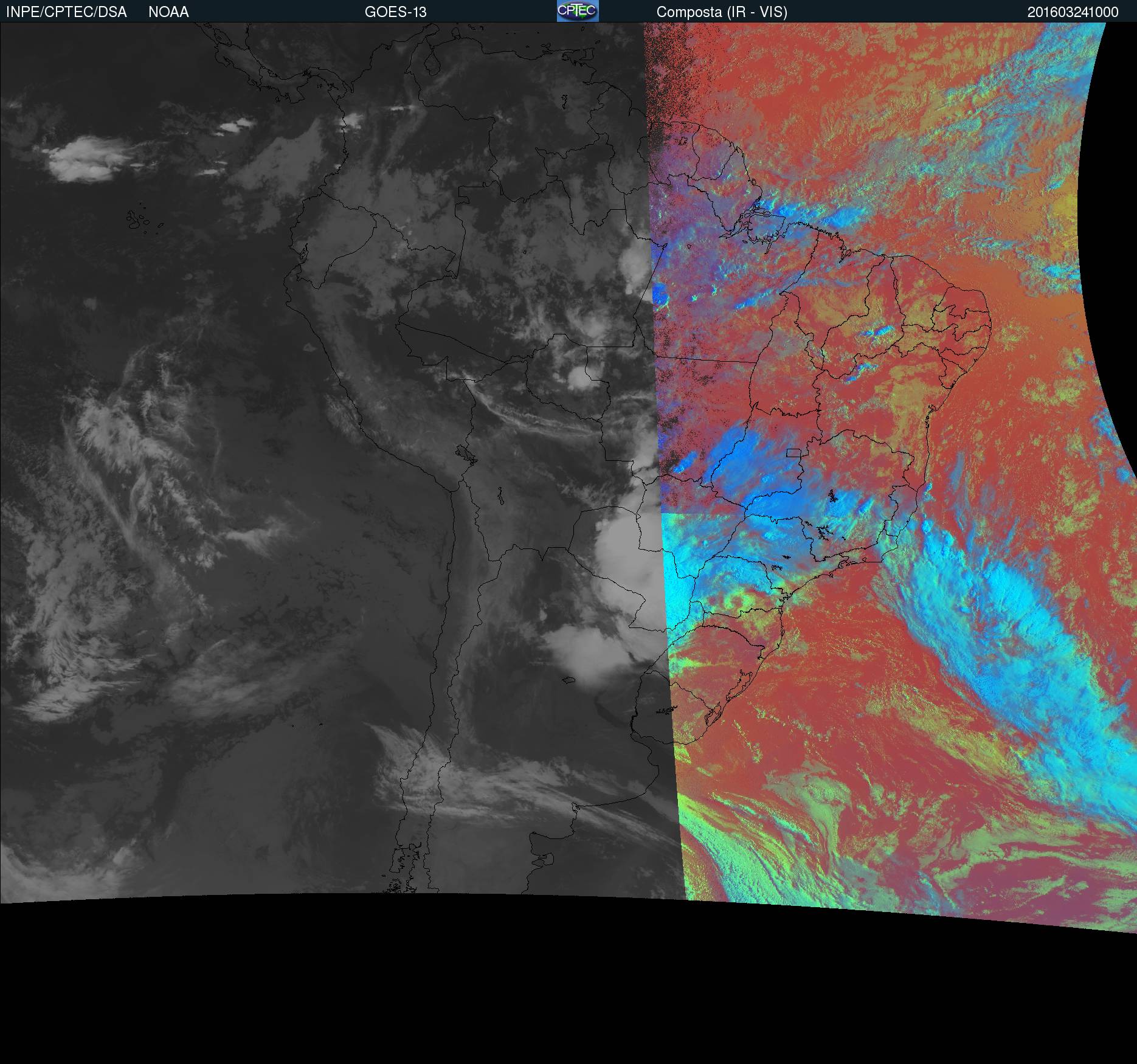Select the INPE/CPTEC/DSA header text

tap(66, 12)
